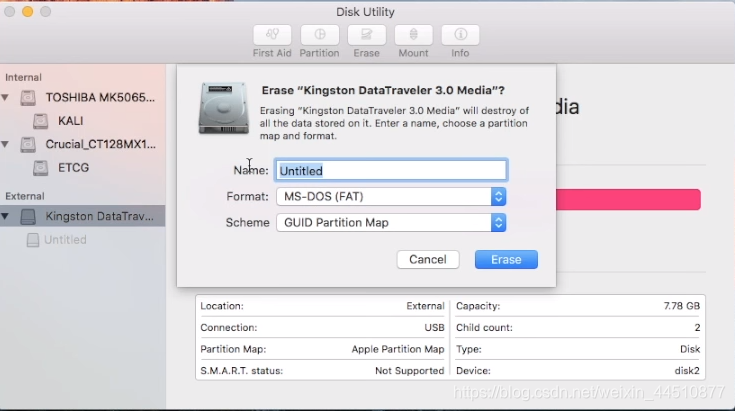Click the Scheme dropdown stepper arrows
The image size is (735, 411).
tap(498, 223)
